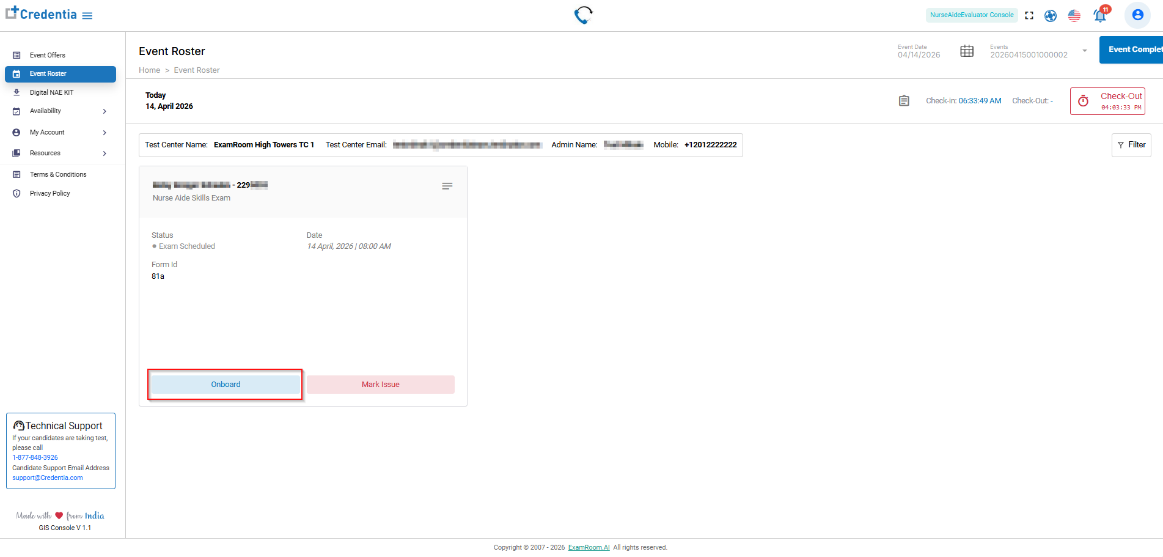Open Digital NAE KIT menu item

click(51, 93)
